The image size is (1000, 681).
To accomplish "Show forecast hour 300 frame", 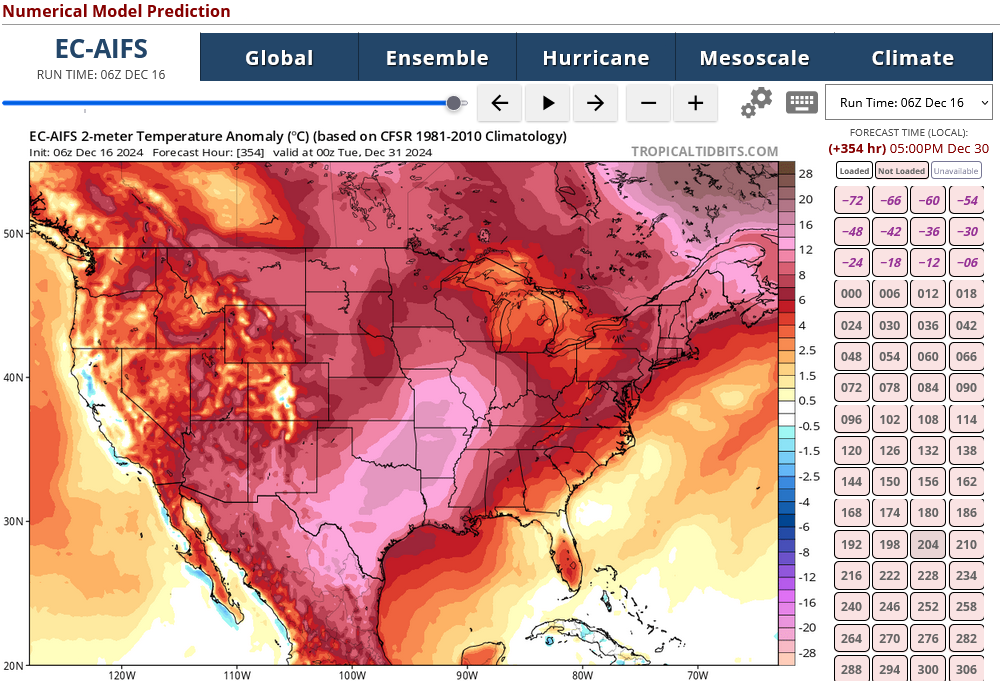I will [x=928, y=669].
